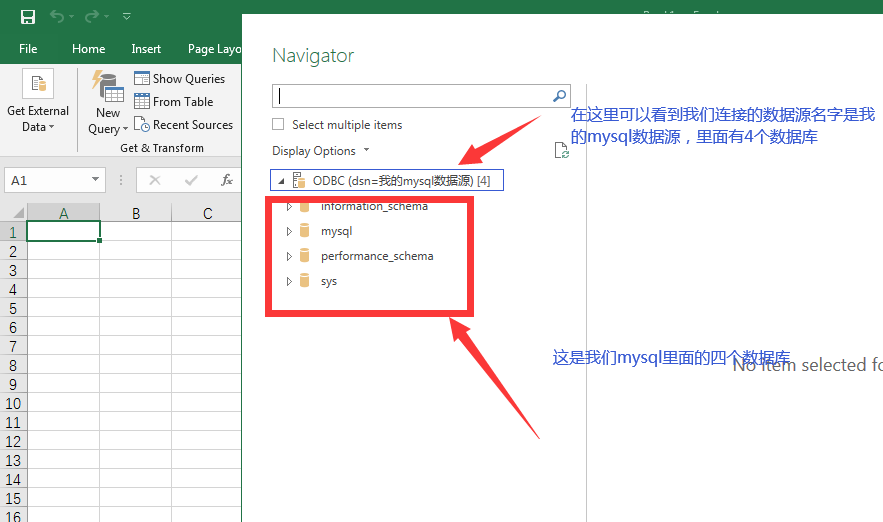Click the mysql database cylinder icon
883x522 pixels.
click(305, 230)
